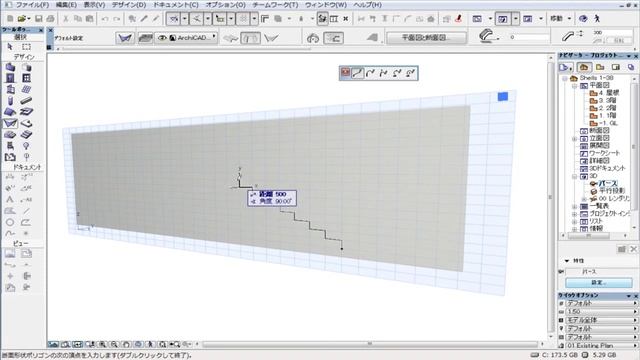Image resolution: width=640 pixels, height=360 pixels.
Task: Open ワークシート item in Navigator
Action: pos(600,153)
